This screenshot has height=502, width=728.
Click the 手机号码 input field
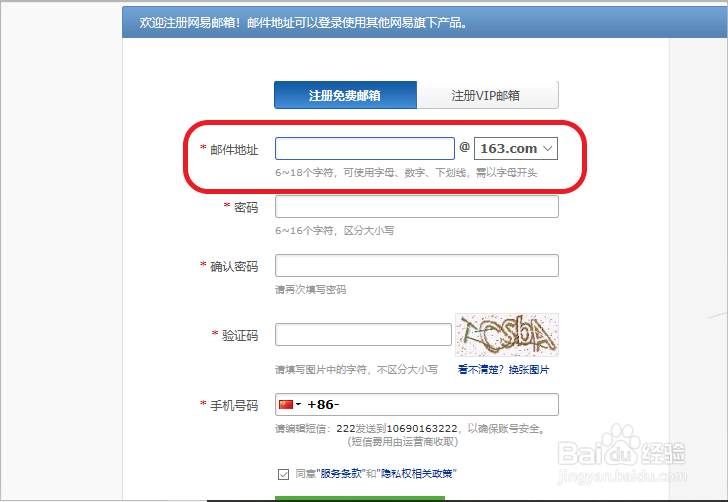(x=416, y=404)
